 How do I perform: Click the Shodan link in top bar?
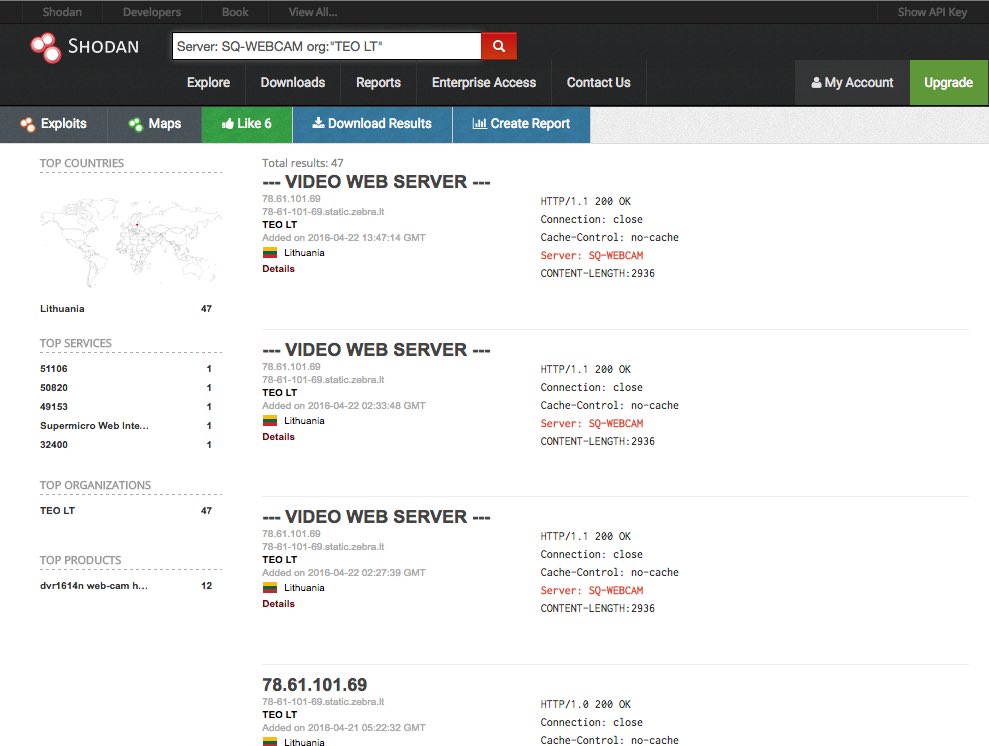62,12
